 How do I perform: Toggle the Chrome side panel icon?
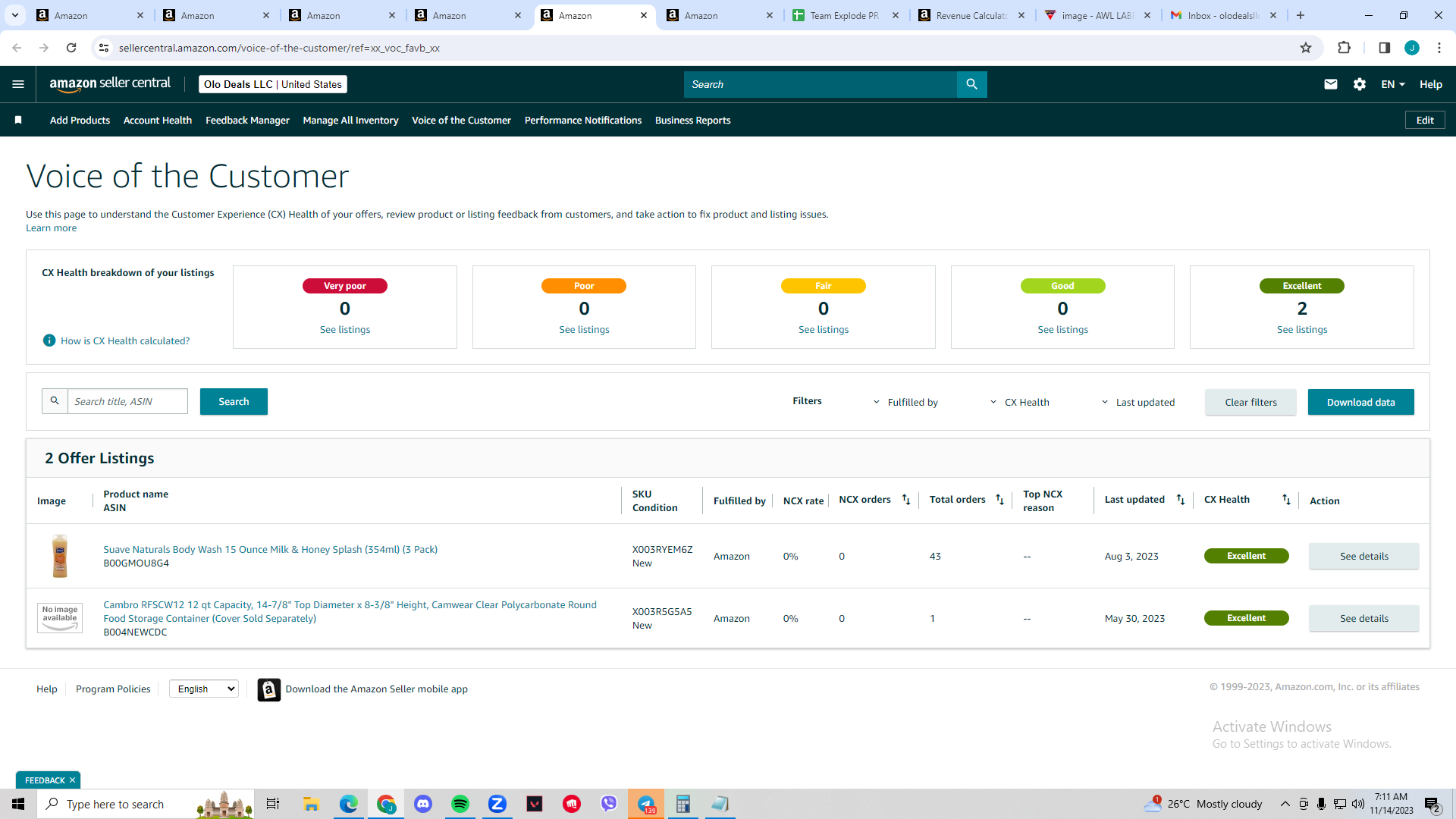point(1384,48)
